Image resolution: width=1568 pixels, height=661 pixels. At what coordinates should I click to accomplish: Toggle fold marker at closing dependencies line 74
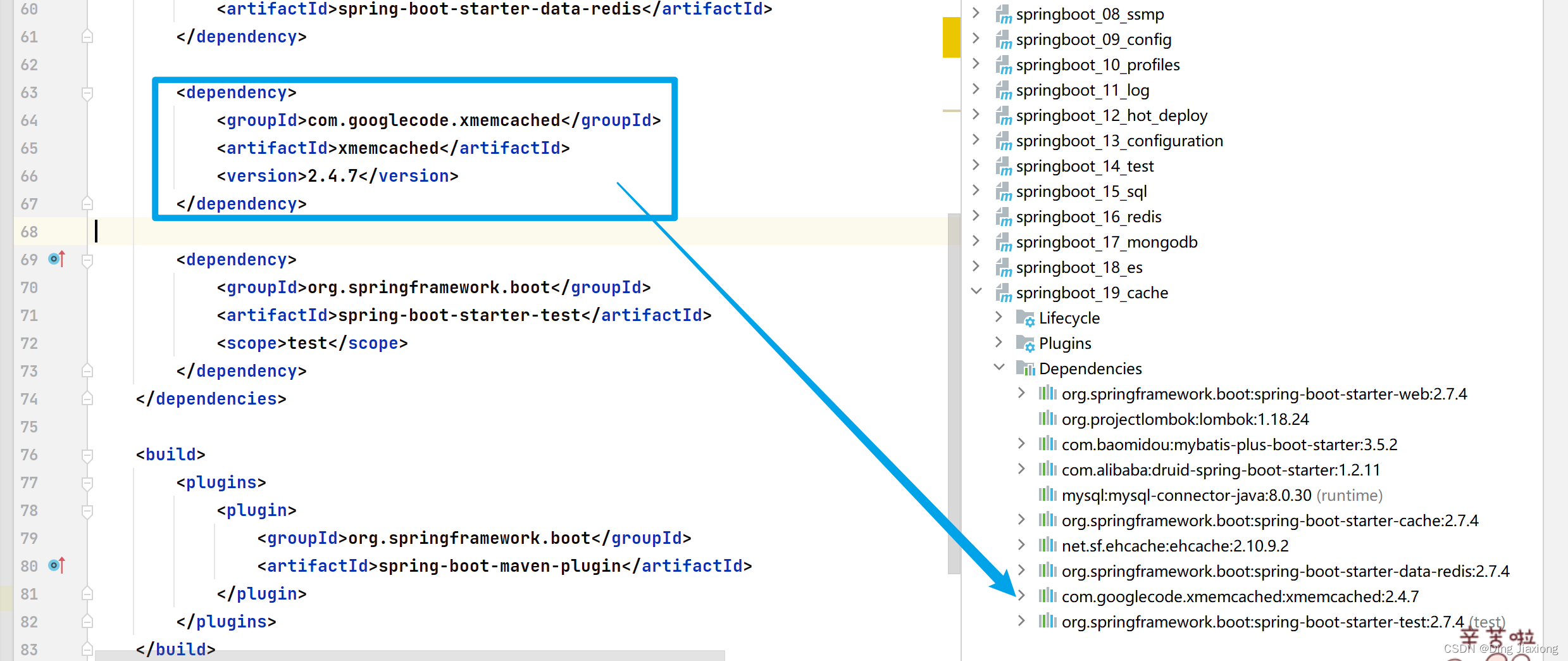[x=87, y=399]
